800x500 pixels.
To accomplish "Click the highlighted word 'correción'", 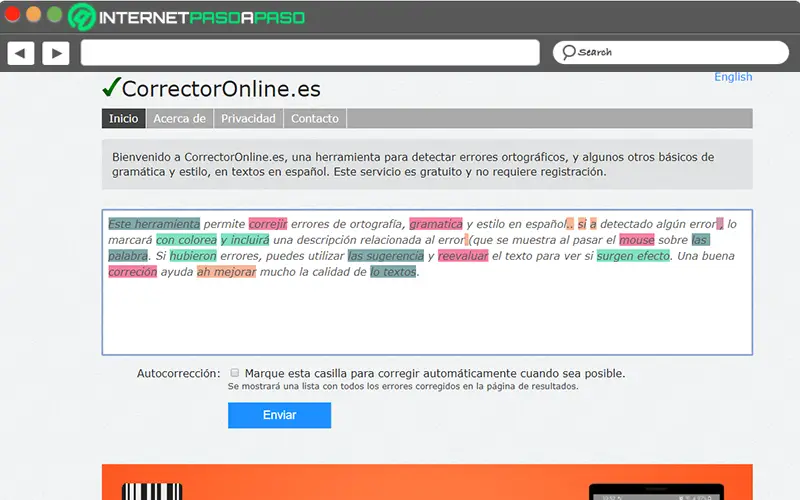I will 133,271.
